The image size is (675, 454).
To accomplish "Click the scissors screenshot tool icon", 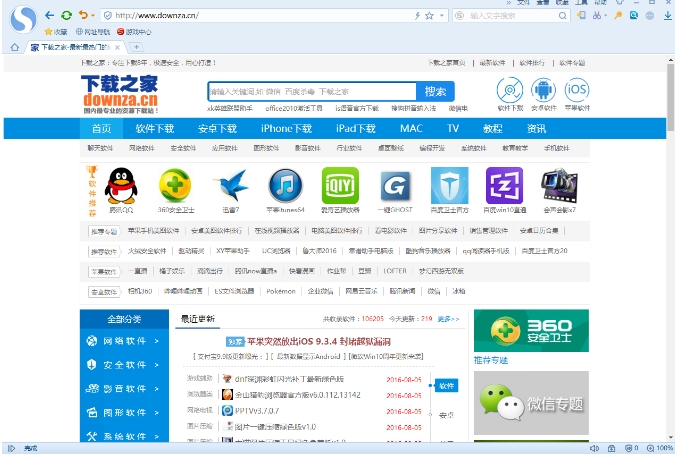I will tap(597, 15).
